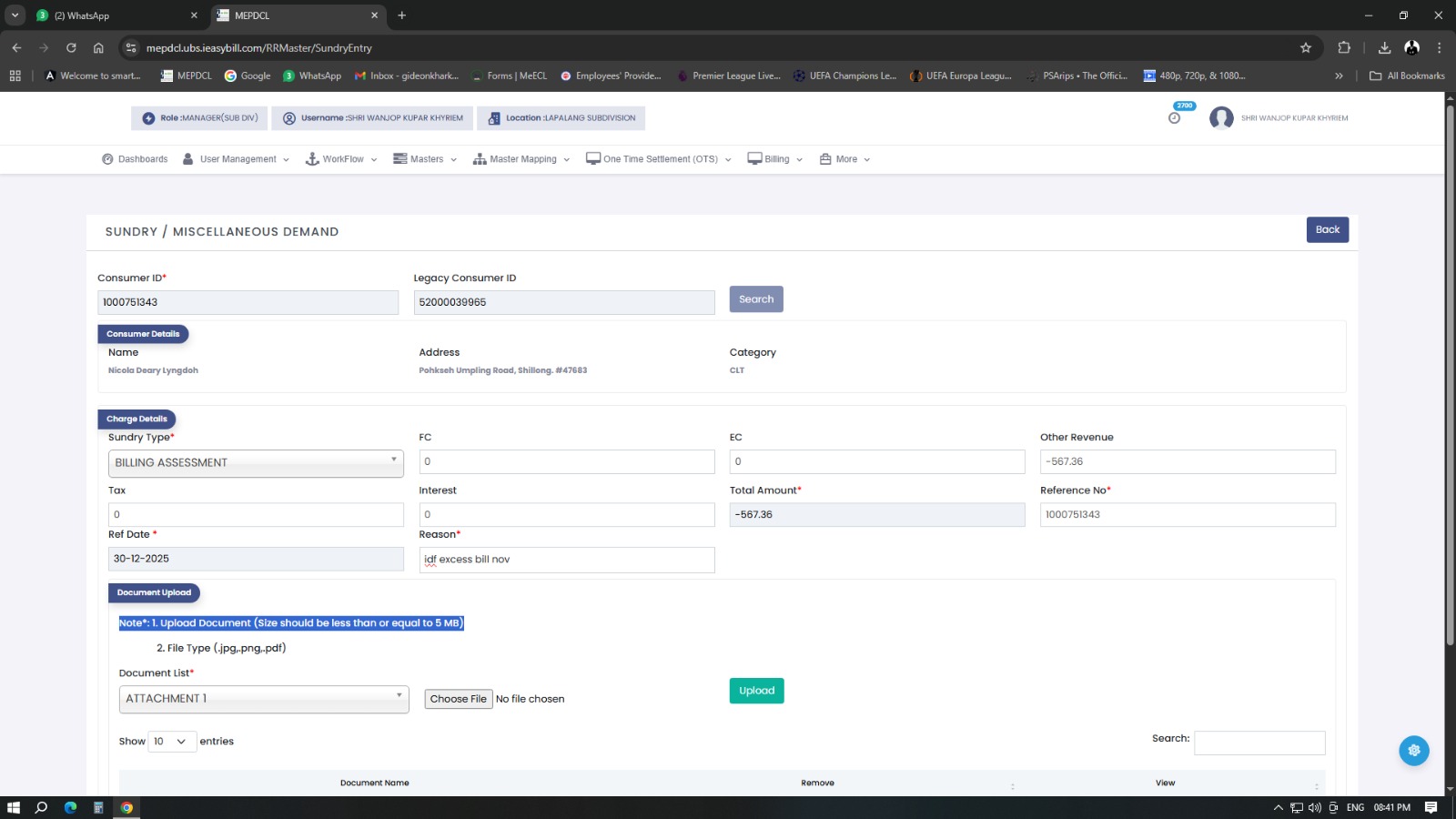The image size is (1456, 819).
Task: Open the user profile avatar icon
Action: coord(1221,118)
